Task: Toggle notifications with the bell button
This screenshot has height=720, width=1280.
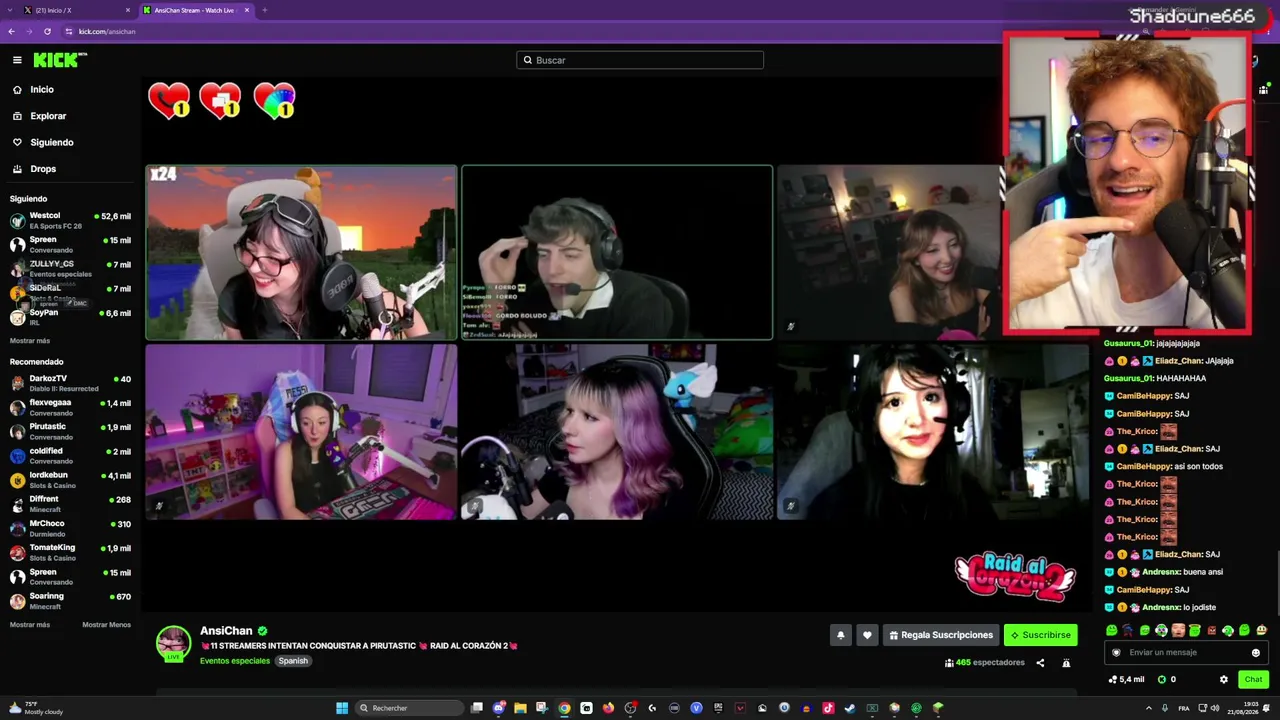Action: (x=841, y=635)
